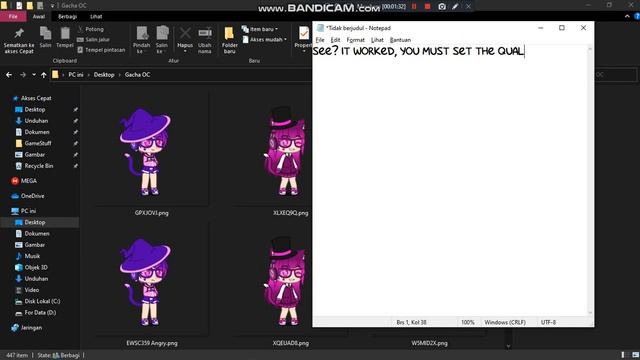Open the Akses mudah dropdown
The image size is (640, 360).
click(264, 40)
